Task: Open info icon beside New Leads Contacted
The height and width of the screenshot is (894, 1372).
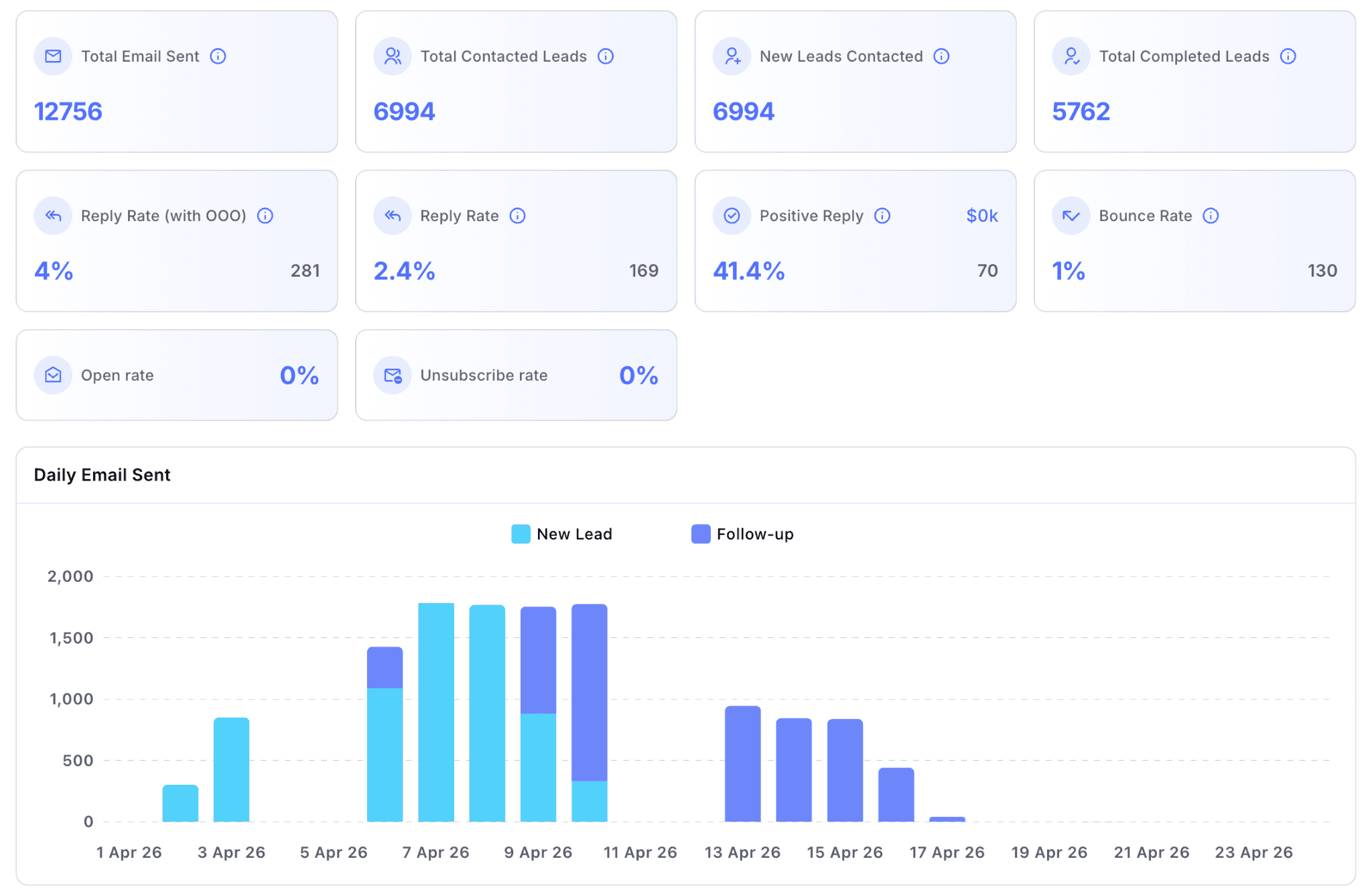Action: point(941,56)
